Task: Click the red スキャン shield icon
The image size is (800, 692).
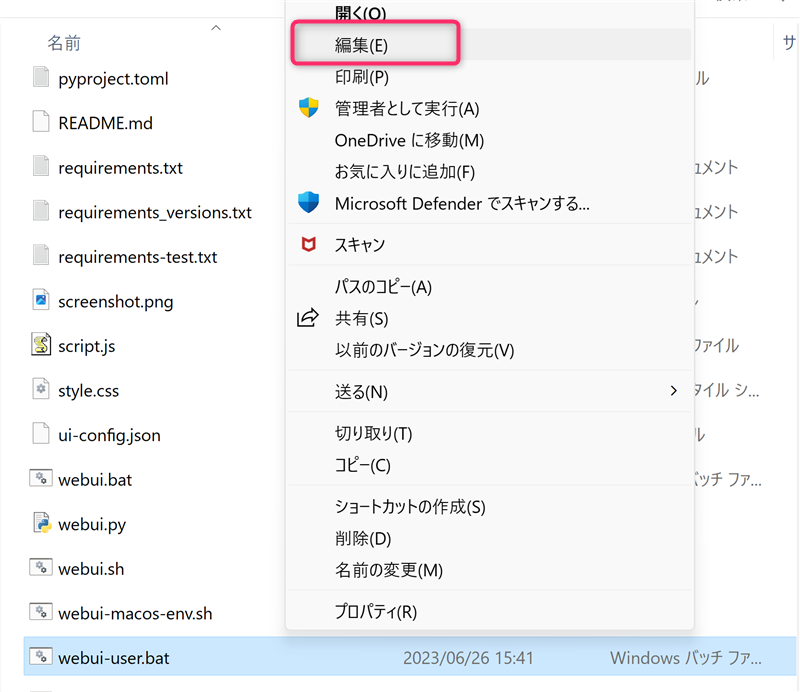Action: coord(308,243)
